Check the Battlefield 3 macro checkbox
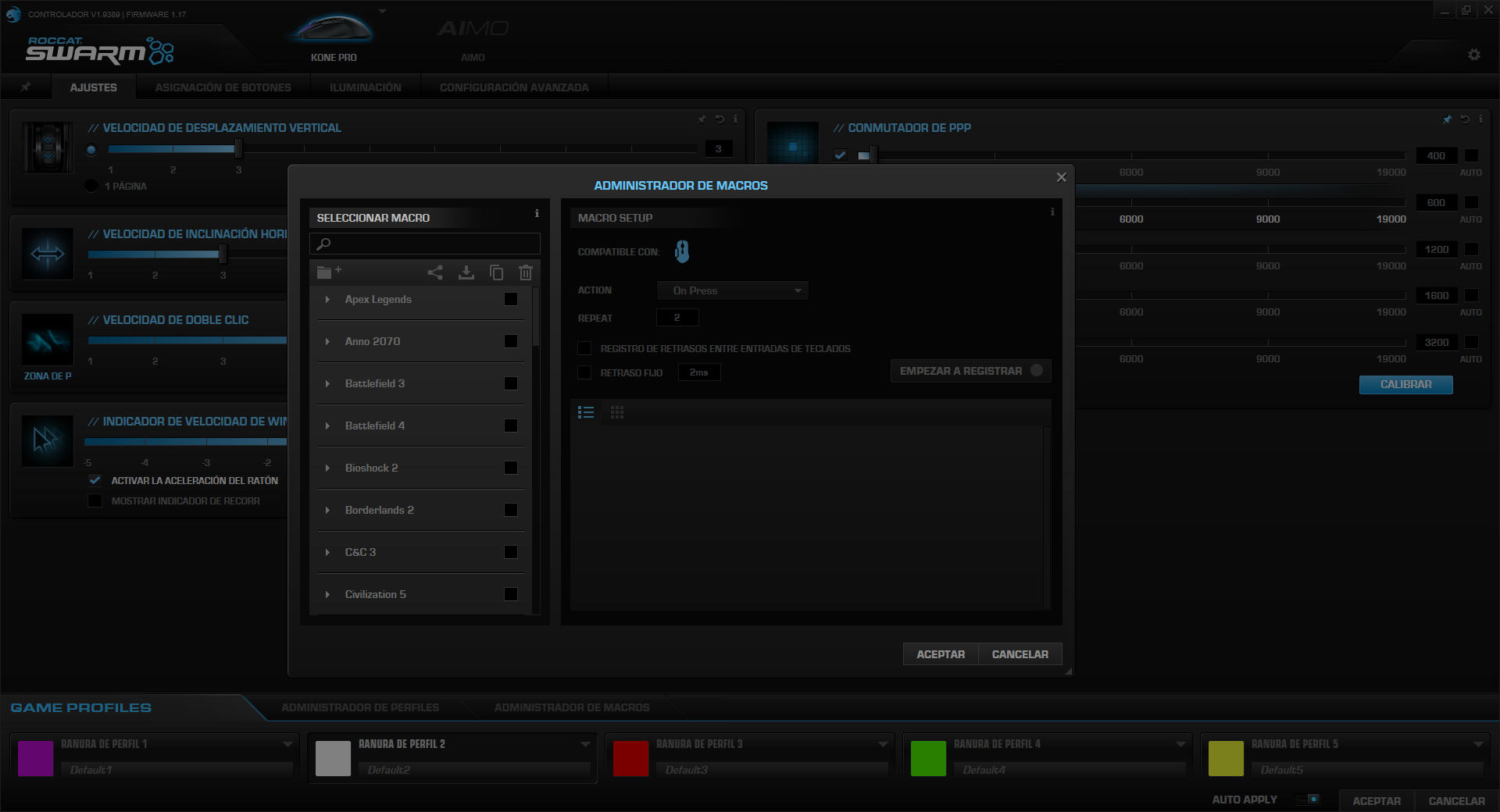This screenshot has height=812, width=1500. pyautogui.click(x=511, y=383)
